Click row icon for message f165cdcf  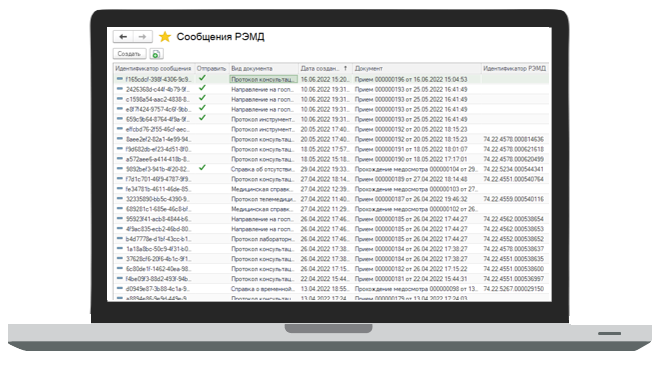[x=120, y=79]
